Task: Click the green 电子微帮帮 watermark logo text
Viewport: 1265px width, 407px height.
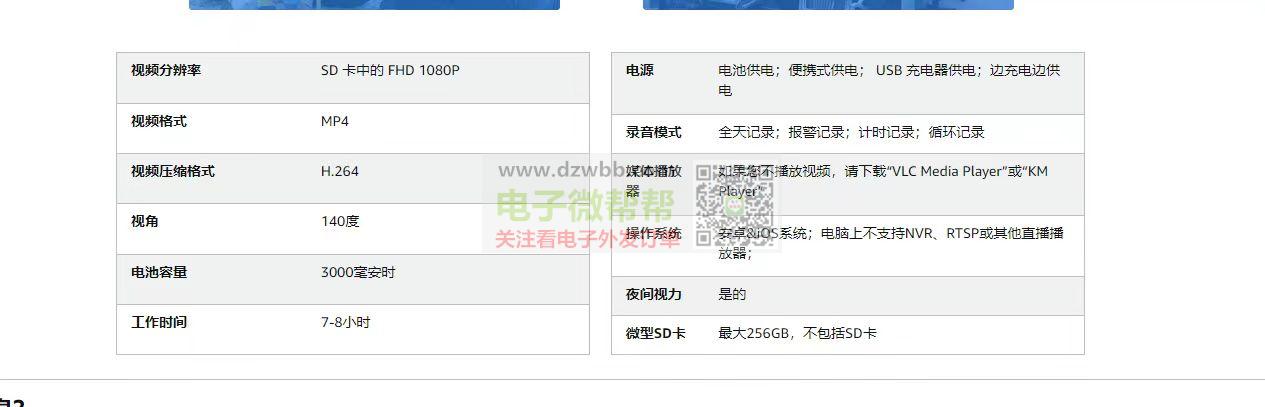Action: 585,206
